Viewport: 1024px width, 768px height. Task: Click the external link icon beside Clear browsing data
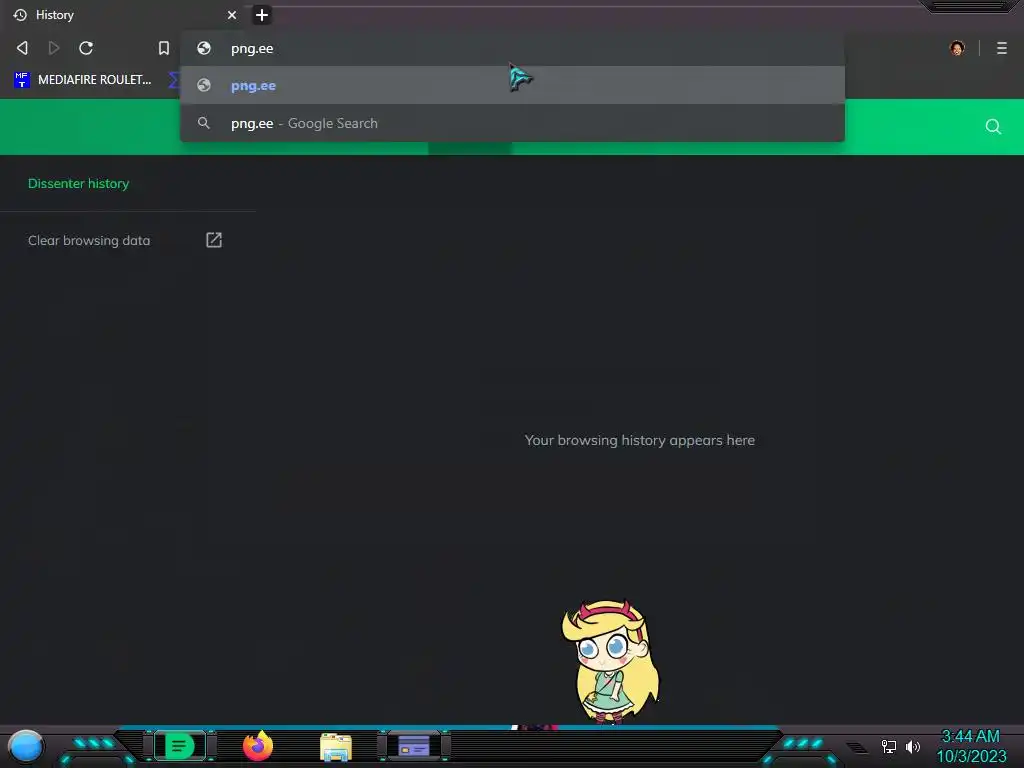pos(214,240)
